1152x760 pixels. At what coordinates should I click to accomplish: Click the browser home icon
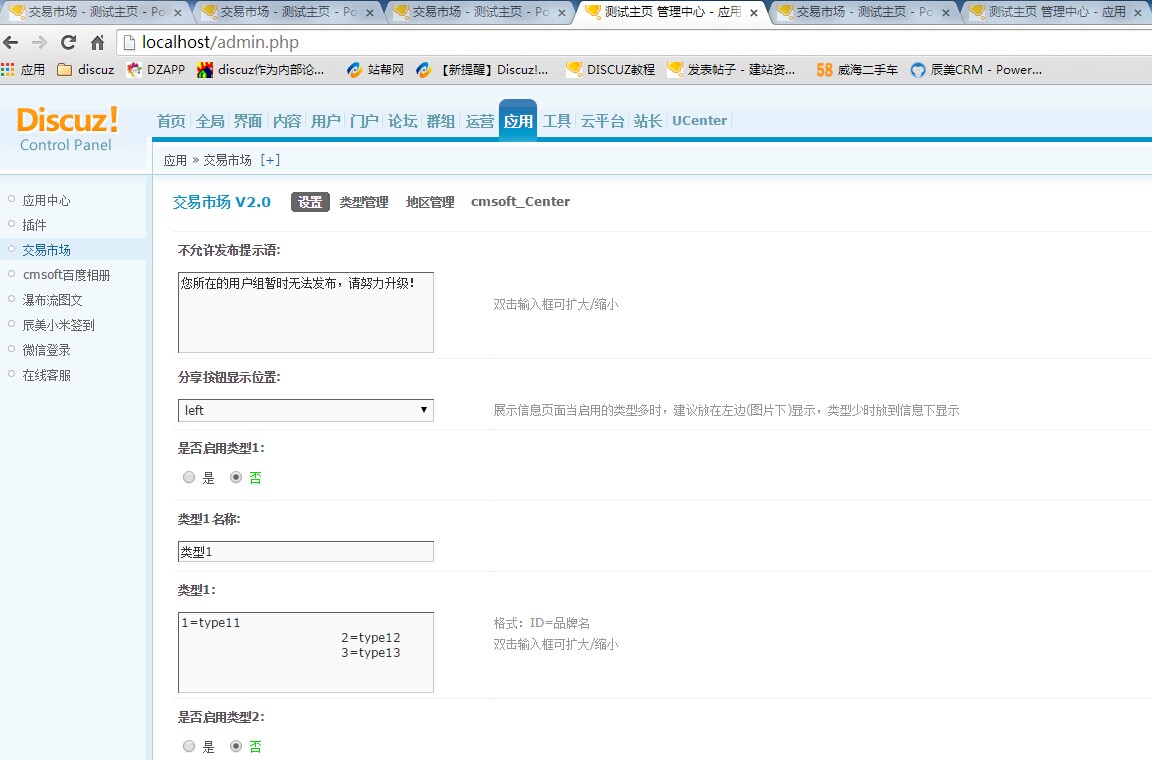97,43
